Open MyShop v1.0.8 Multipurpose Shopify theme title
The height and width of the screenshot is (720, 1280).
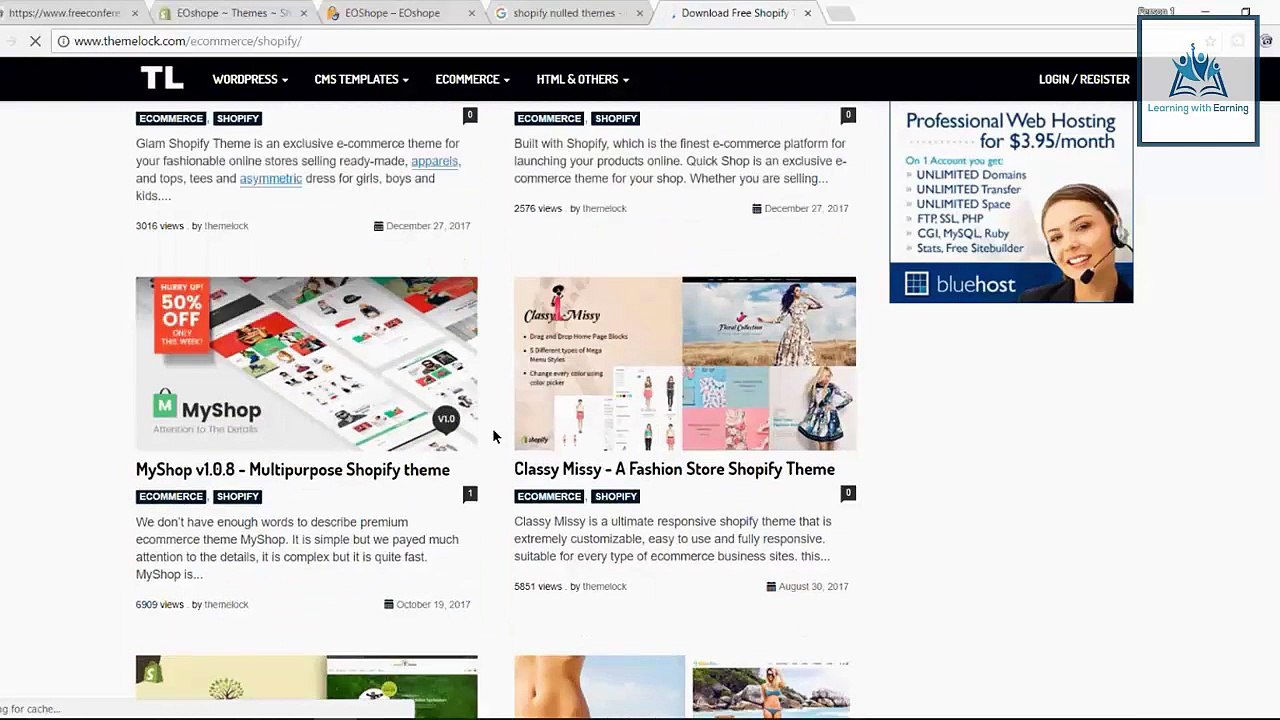click(x=293, y=469)
